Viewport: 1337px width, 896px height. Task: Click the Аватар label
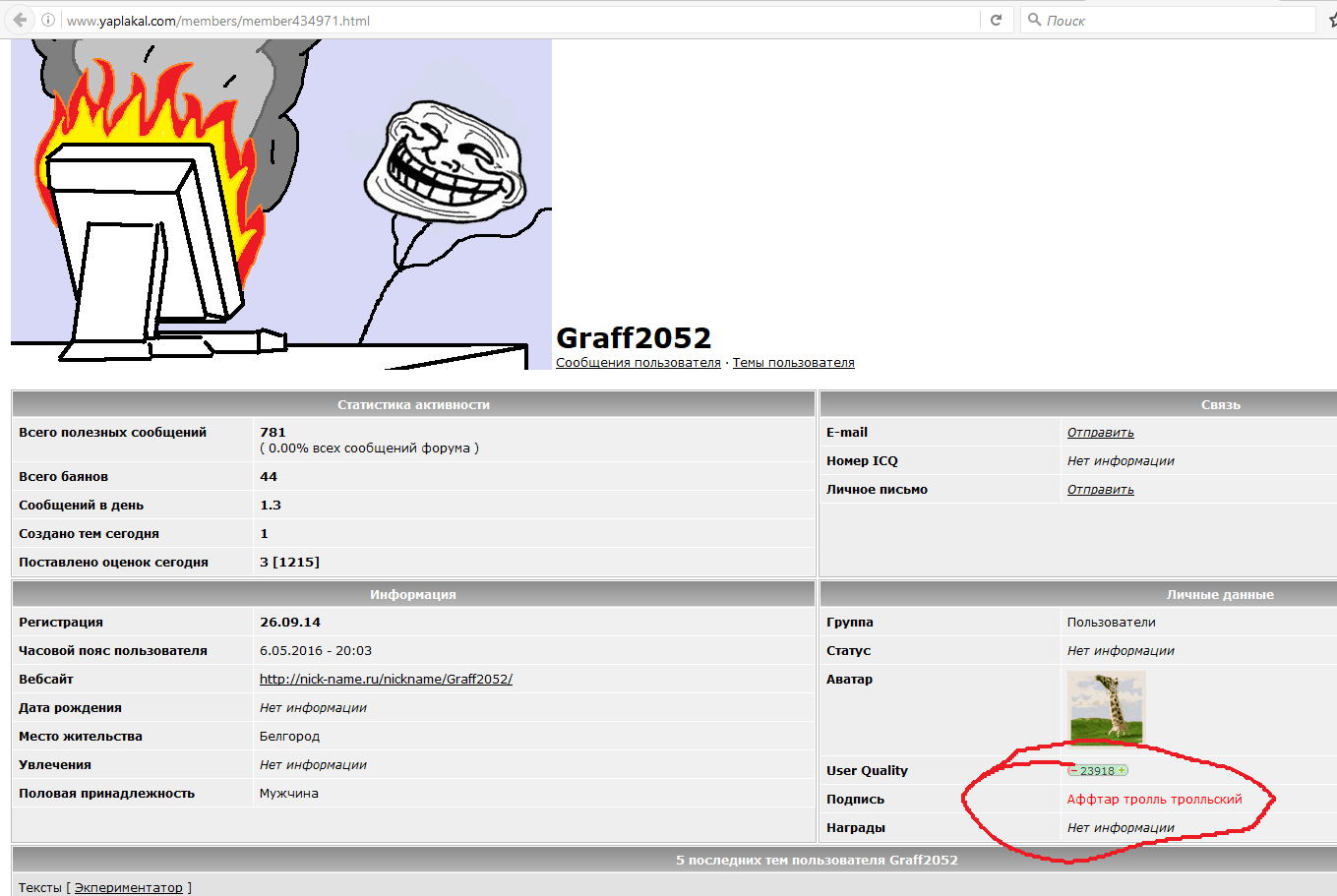point(850,680)
